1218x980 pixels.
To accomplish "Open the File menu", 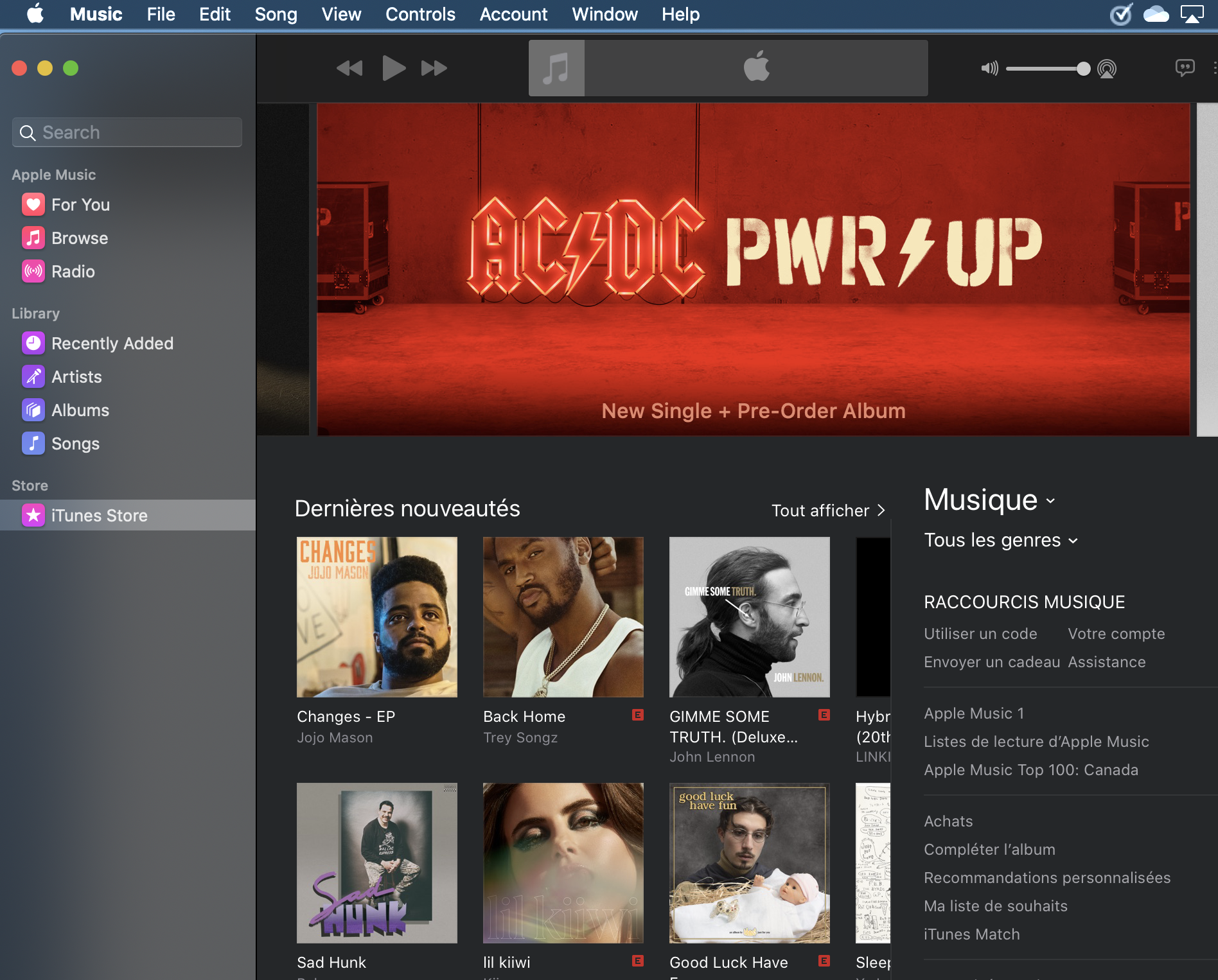I will pos(161,14).
